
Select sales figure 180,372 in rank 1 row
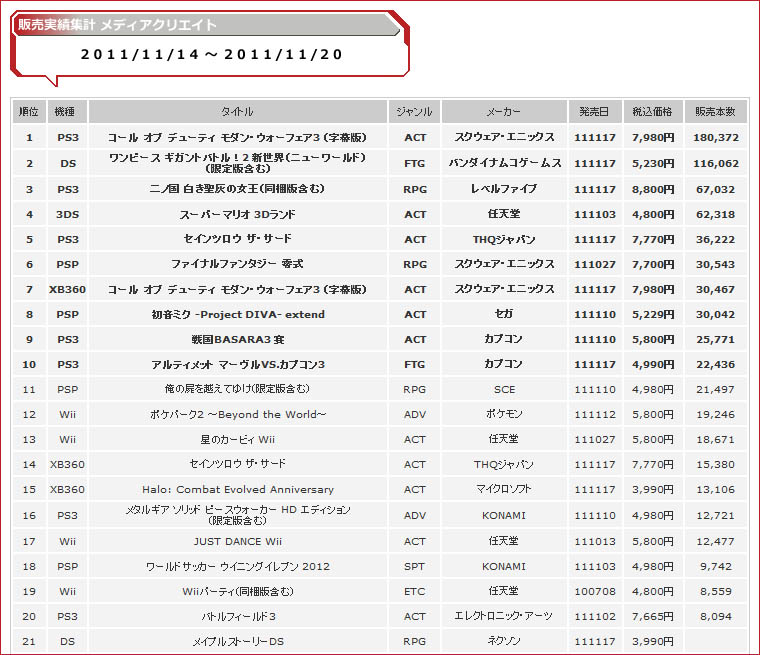[x=716, y=138]
